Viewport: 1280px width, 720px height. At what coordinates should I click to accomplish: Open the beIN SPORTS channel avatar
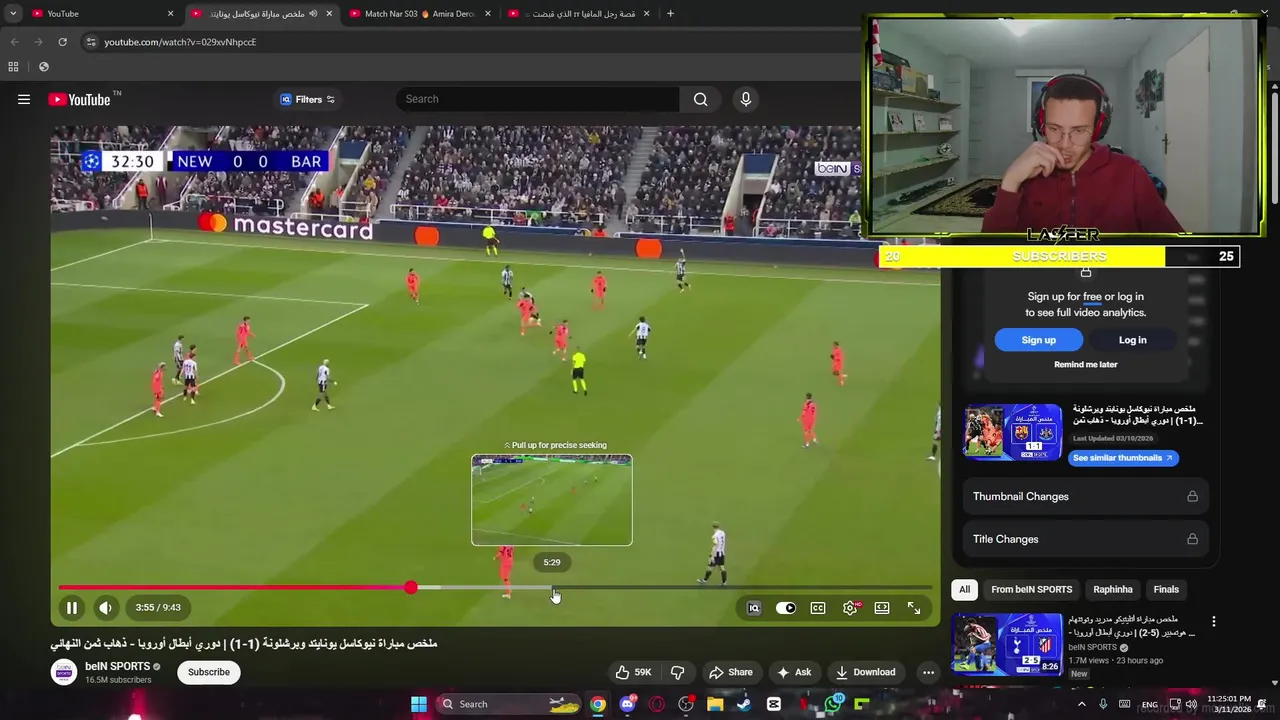coord(63,672)
